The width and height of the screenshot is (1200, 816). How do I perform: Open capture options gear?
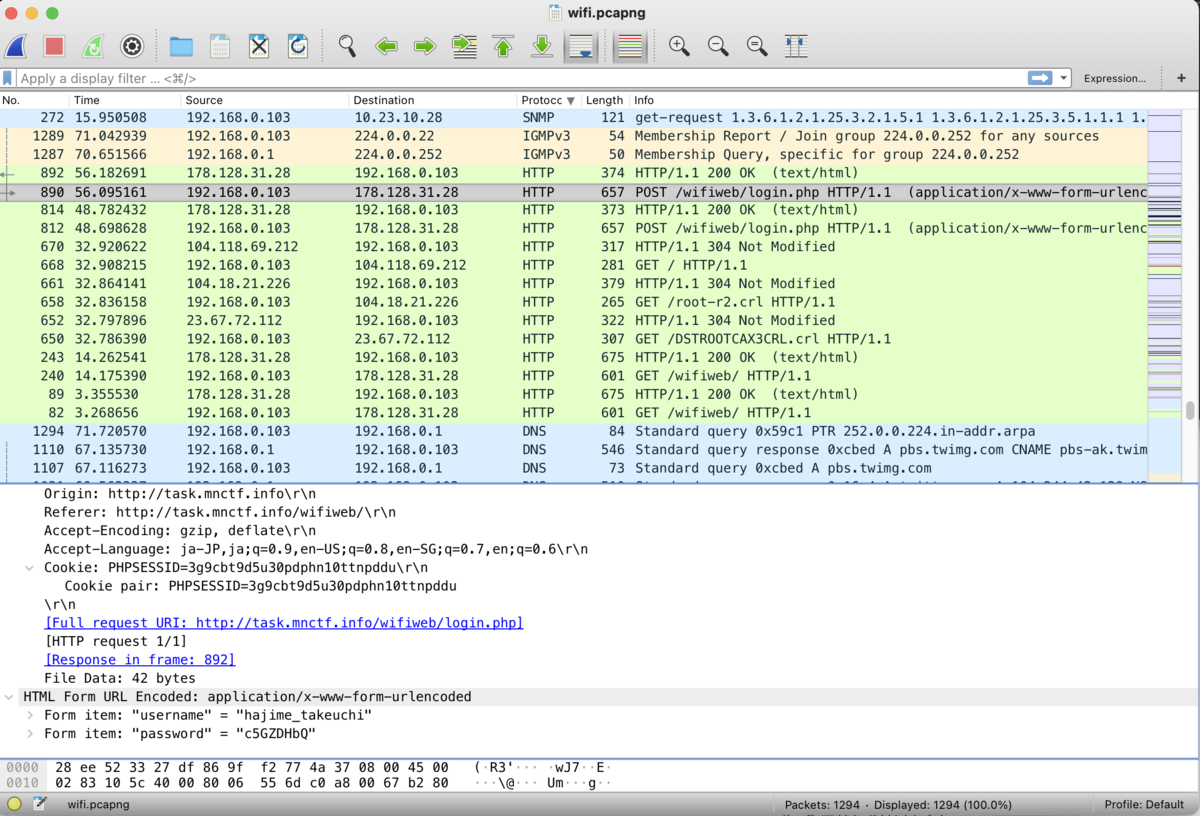coord(132,46)
